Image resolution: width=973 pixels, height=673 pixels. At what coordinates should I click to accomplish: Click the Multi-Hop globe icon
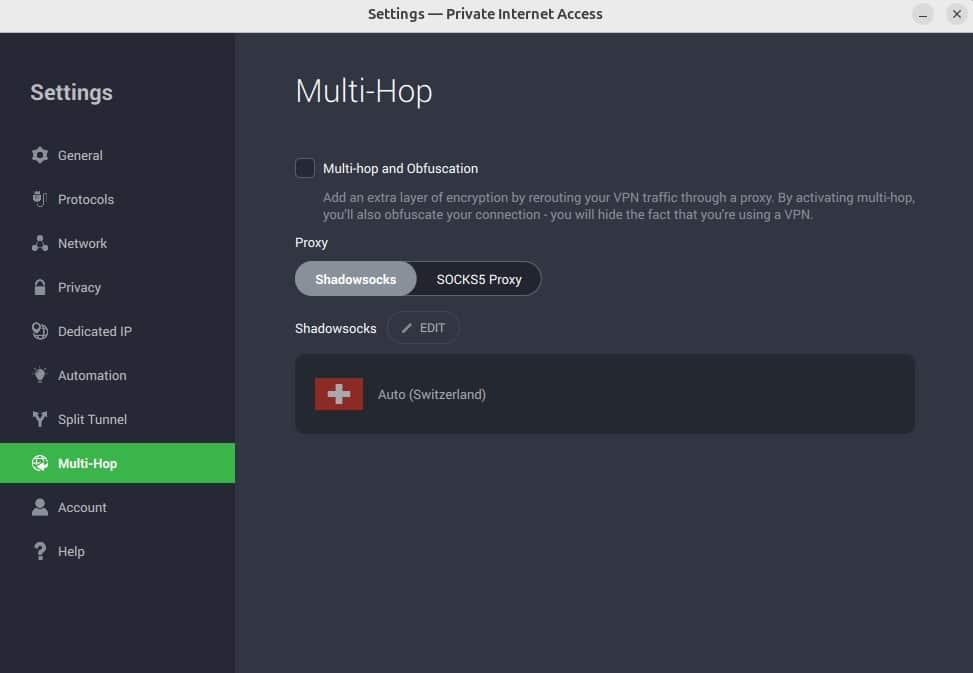point(40,463)
